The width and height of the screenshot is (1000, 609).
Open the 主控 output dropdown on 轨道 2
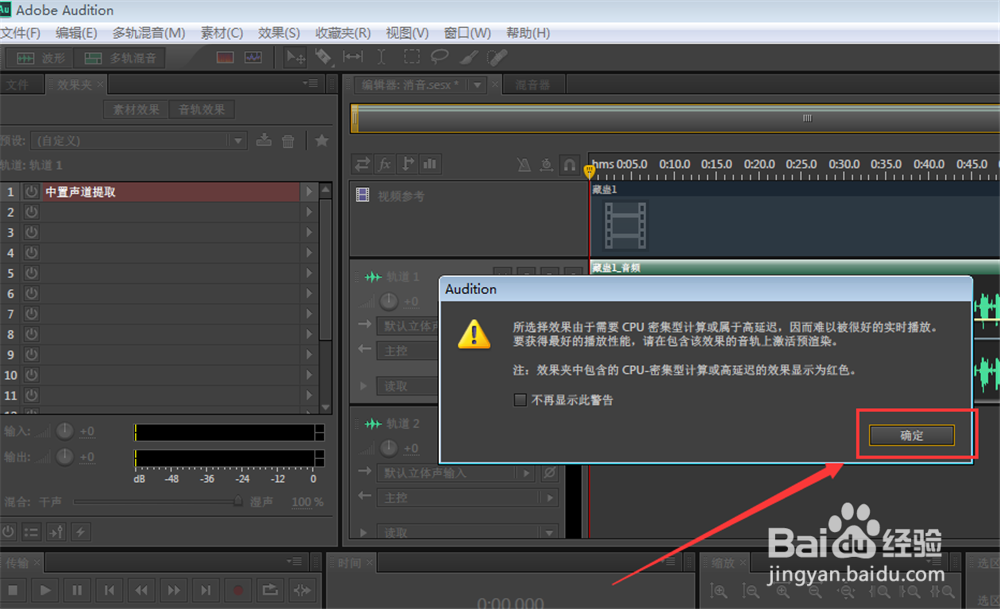467,497
